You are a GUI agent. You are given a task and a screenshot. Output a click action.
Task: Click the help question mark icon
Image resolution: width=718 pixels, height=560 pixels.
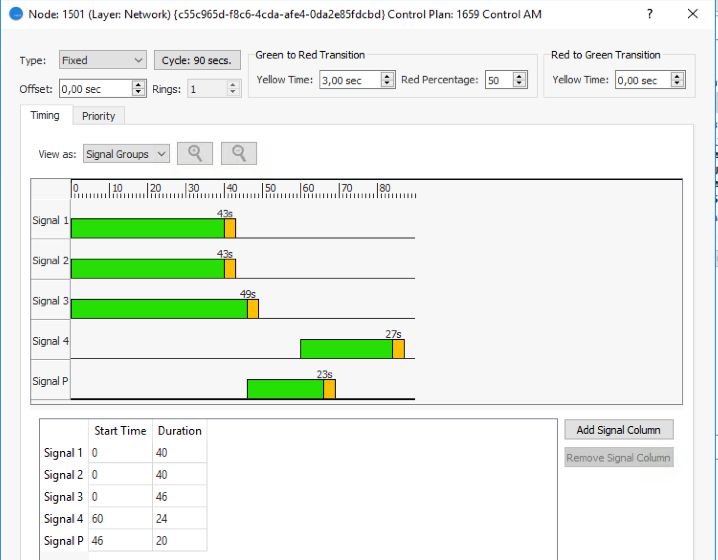click(x=650, y=14)
